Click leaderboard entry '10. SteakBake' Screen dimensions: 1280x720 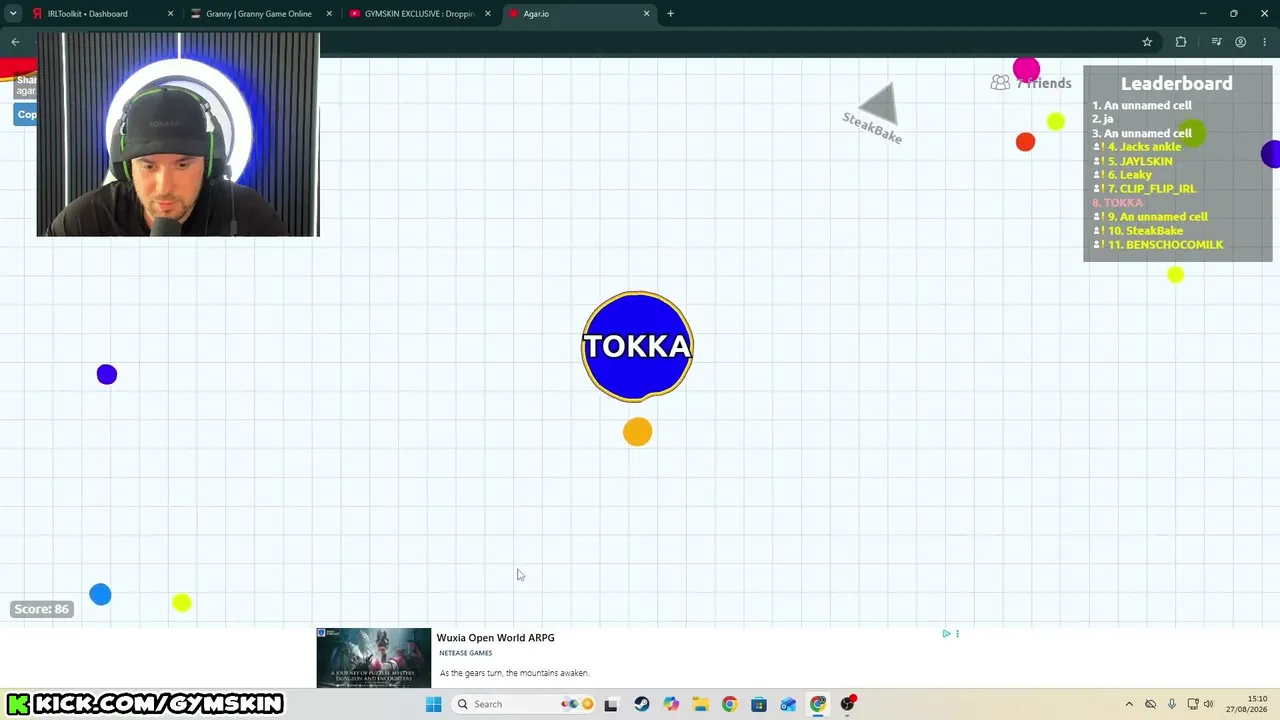click(x=1145, y=231)
